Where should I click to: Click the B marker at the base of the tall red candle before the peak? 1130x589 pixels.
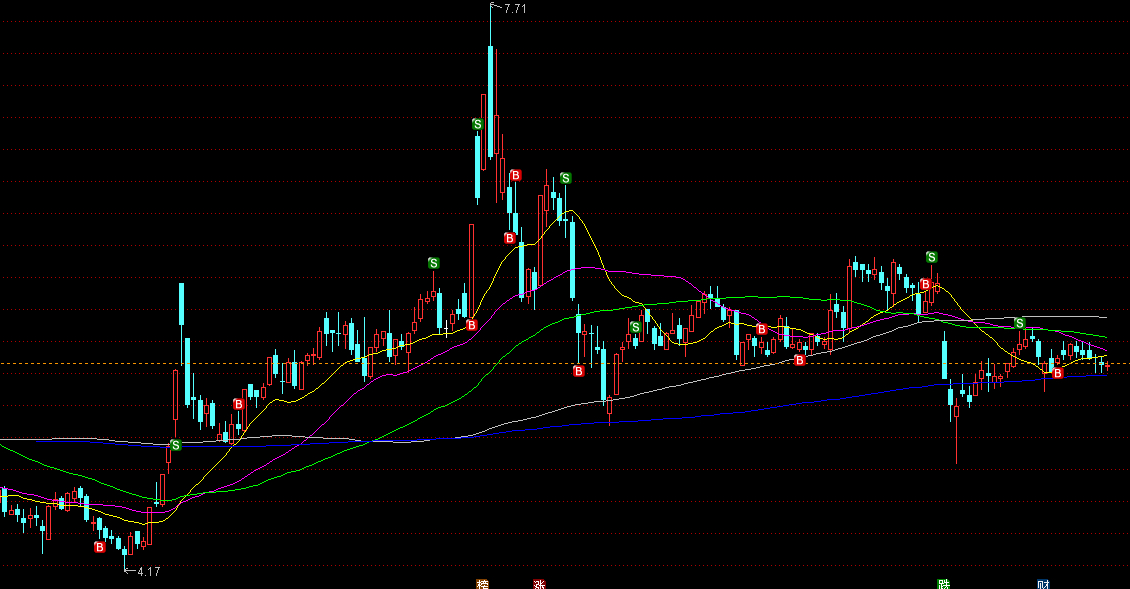point(472,325)
